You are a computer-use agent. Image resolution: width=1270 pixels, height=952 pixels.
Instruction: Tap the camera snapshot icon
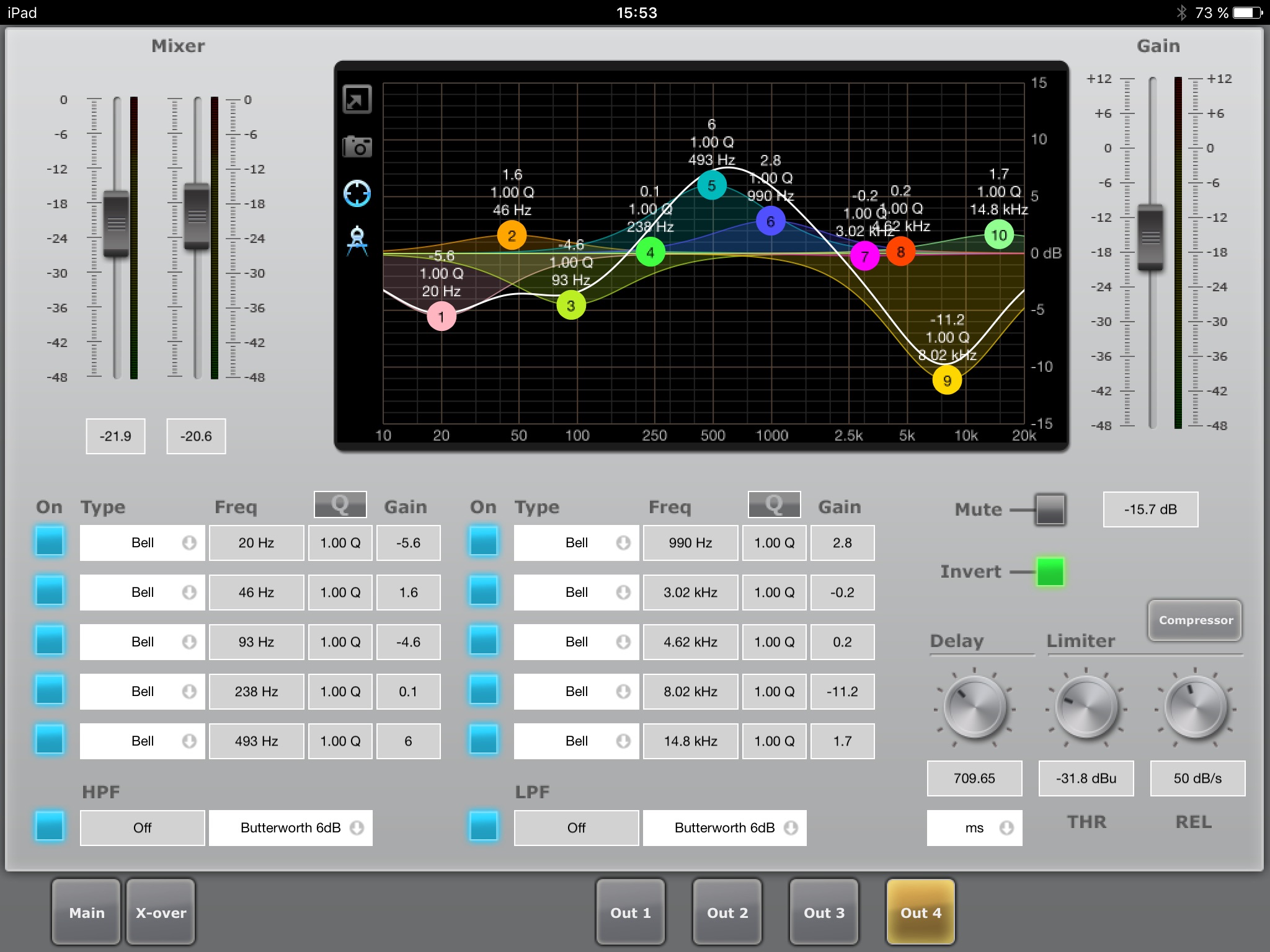point(357,147)
